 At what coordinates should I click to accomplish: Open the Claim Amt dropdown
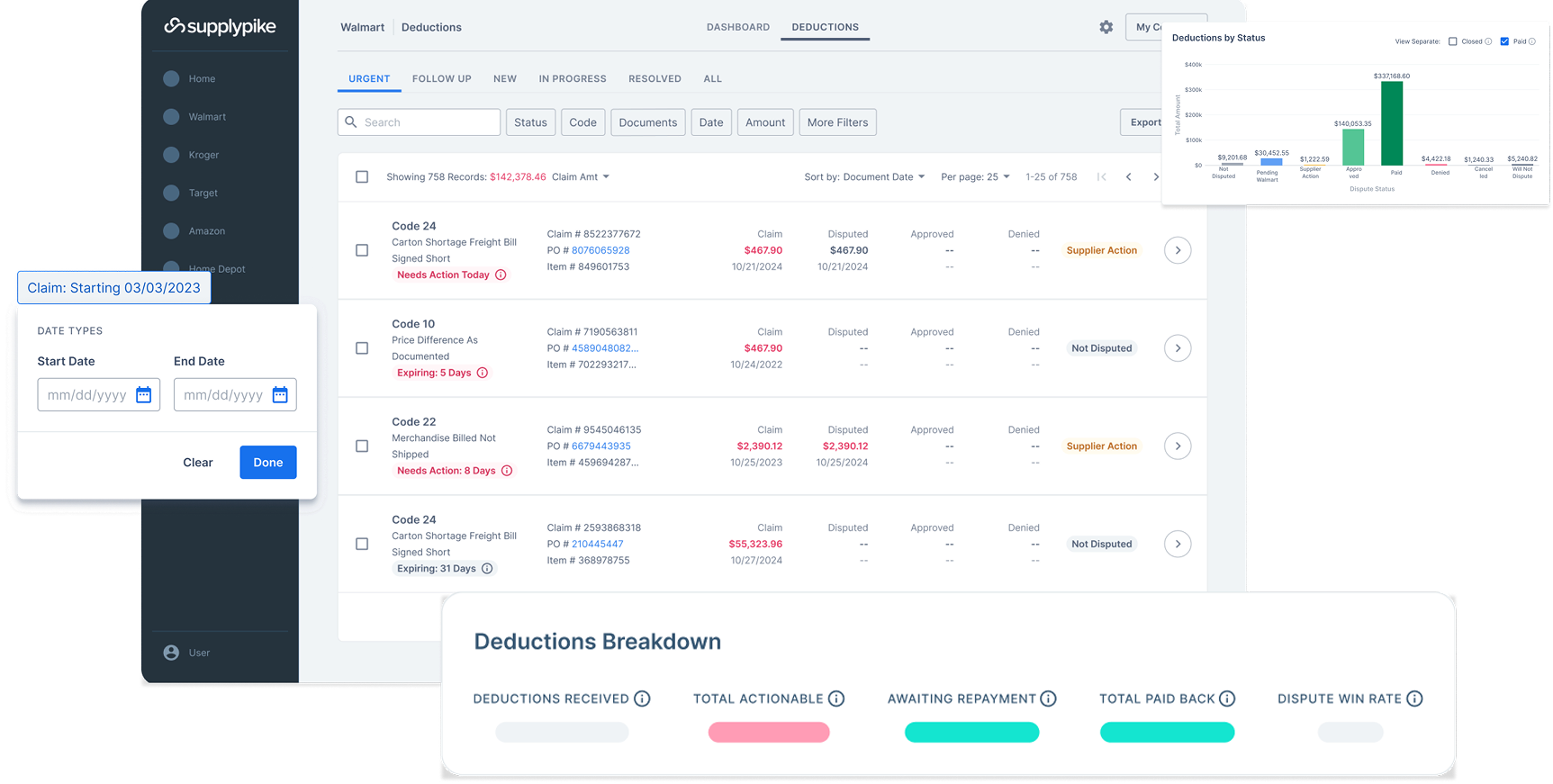click(x=581, y=177)
